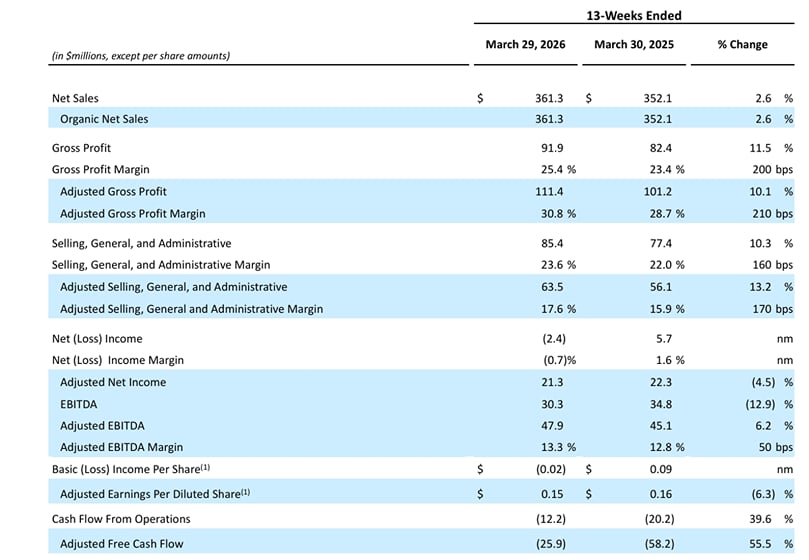Click the '13-Weeks Ended' heading
This screenshot has width=809, height=560.
click(x=634, y=15)
